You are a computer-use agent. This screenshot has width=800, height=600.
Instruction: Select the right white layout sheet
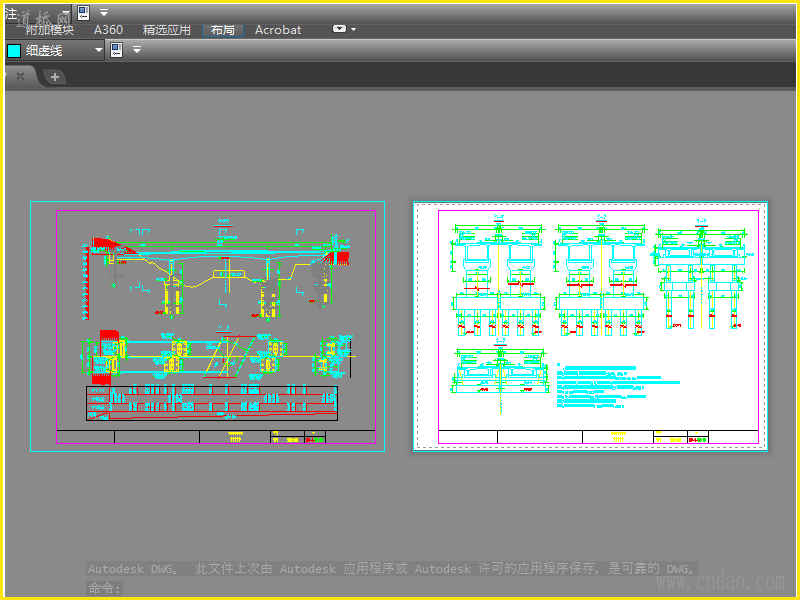(x=590, y=325)
